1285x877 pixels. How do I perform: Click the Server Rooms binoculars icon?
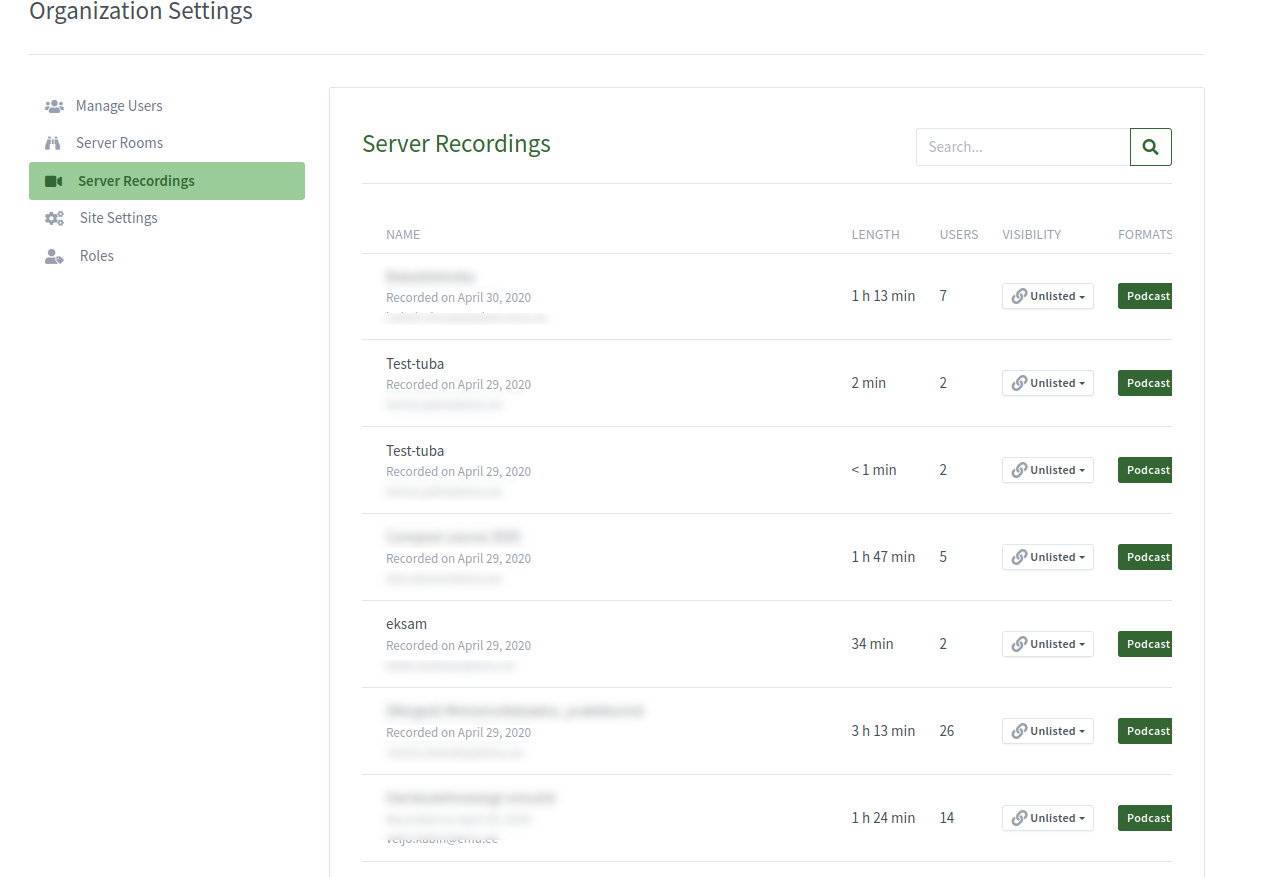coord(53,142)
